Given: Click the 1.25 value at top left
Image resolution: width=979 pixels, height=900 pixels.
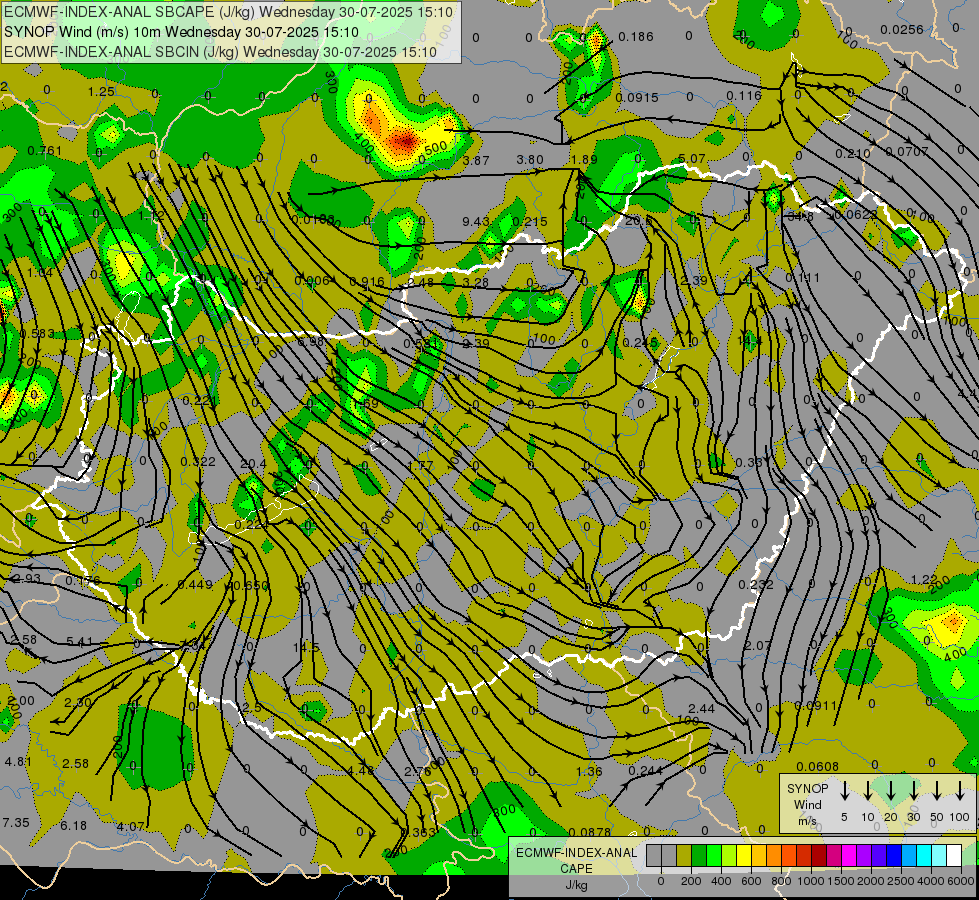Looking at the screenshot, I should point(101,92).
